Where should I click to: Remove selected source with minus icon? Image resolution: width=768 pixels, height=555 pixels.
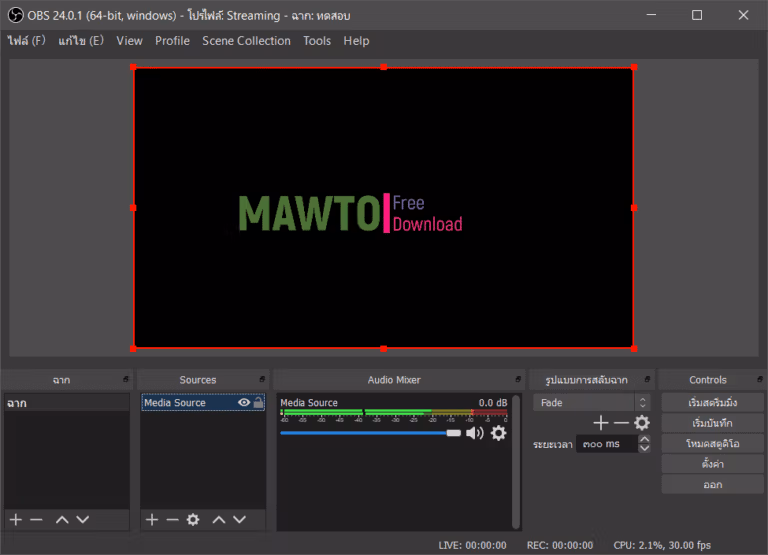pyautogui.click(x=172, y=519)
